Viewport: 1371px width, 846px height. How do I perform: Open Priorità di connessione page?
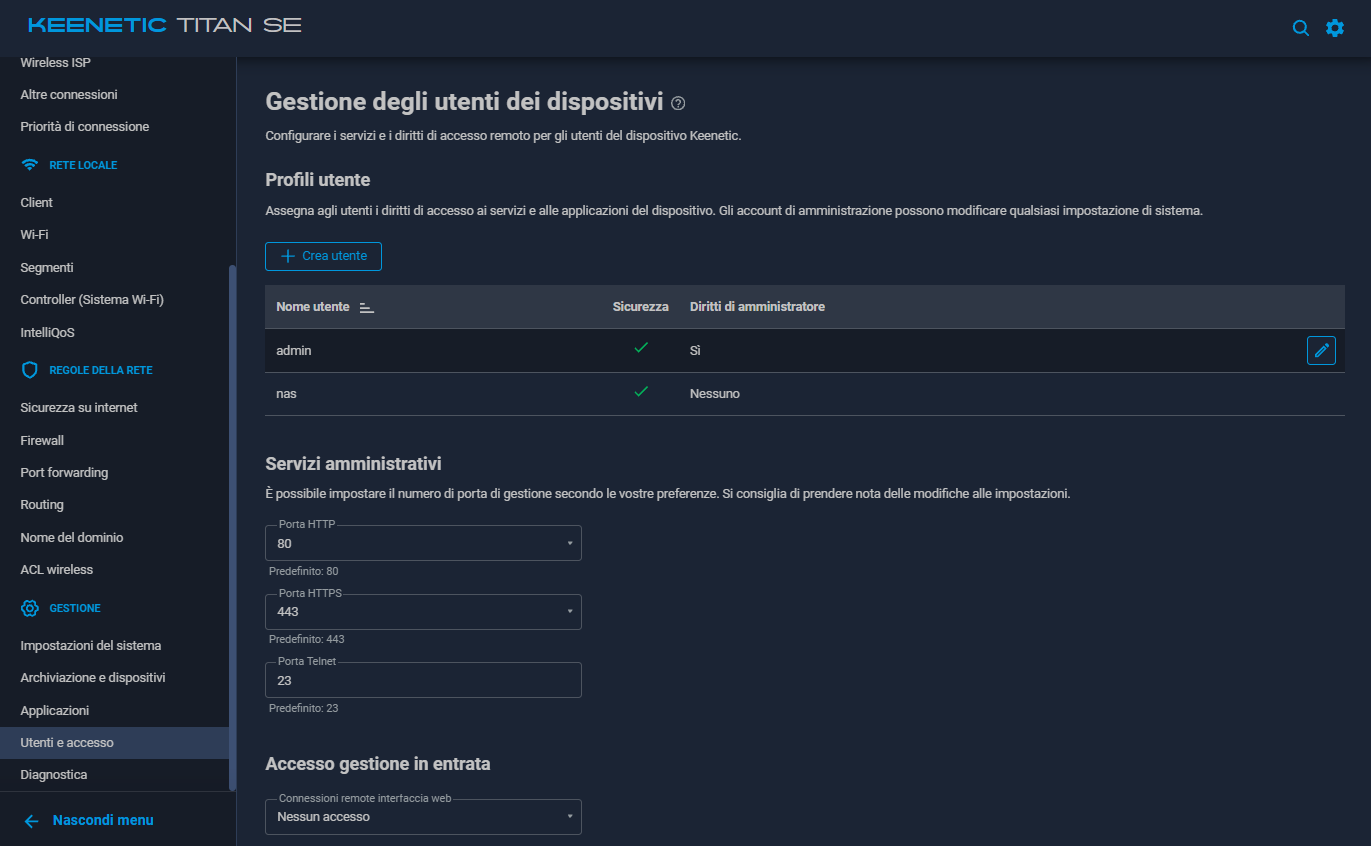pos(85,127)
